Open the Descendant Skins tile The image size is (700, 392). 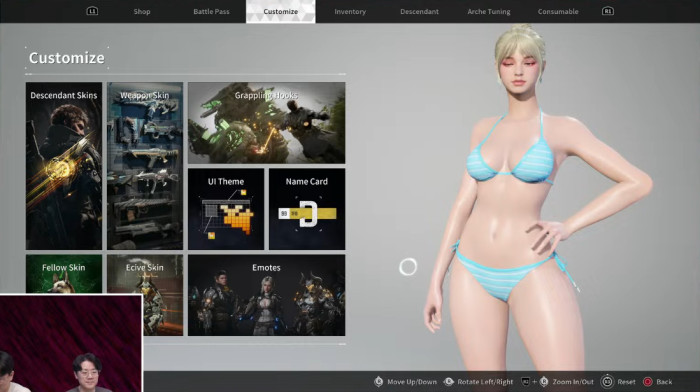(64, 166)
